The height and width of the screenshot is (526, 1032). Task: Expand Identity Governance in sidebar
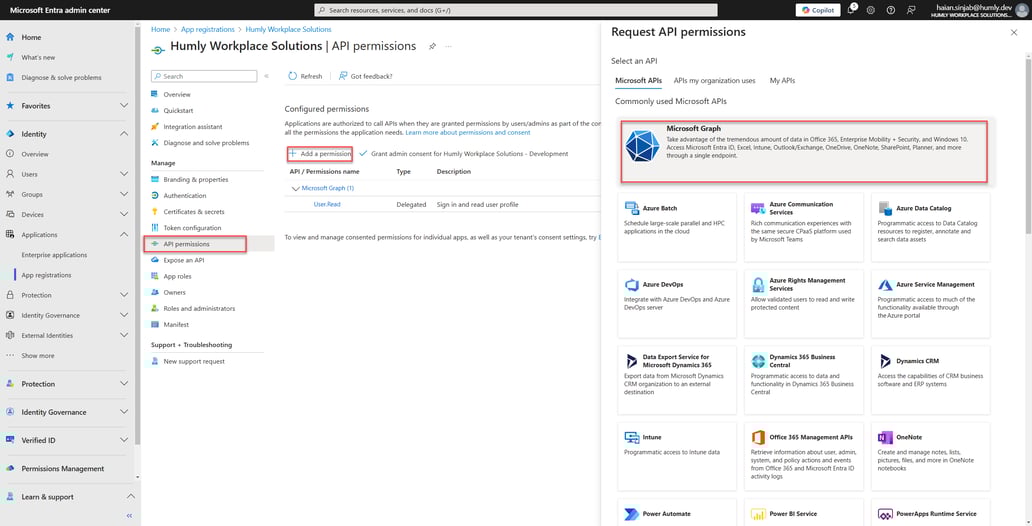(x=124, y=412)
